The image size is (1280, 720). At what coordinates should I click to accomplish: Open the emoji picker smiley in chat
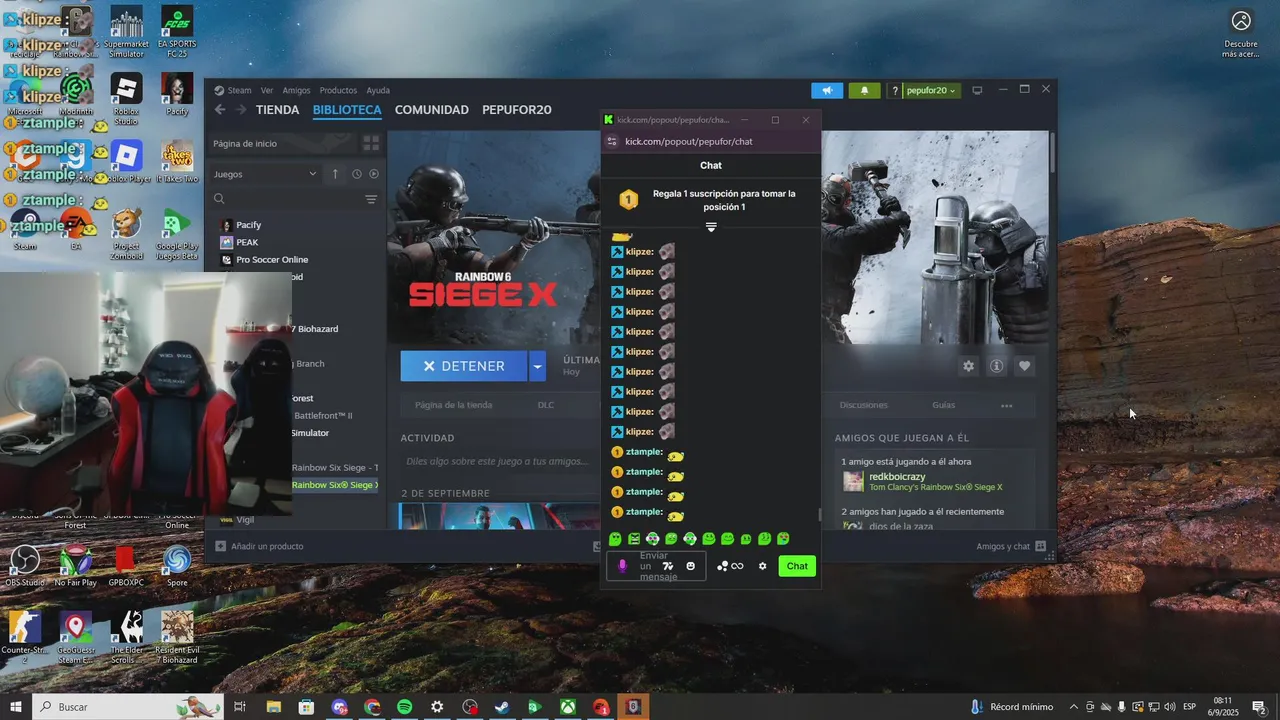pyautogui.click(x=690, y=566)
